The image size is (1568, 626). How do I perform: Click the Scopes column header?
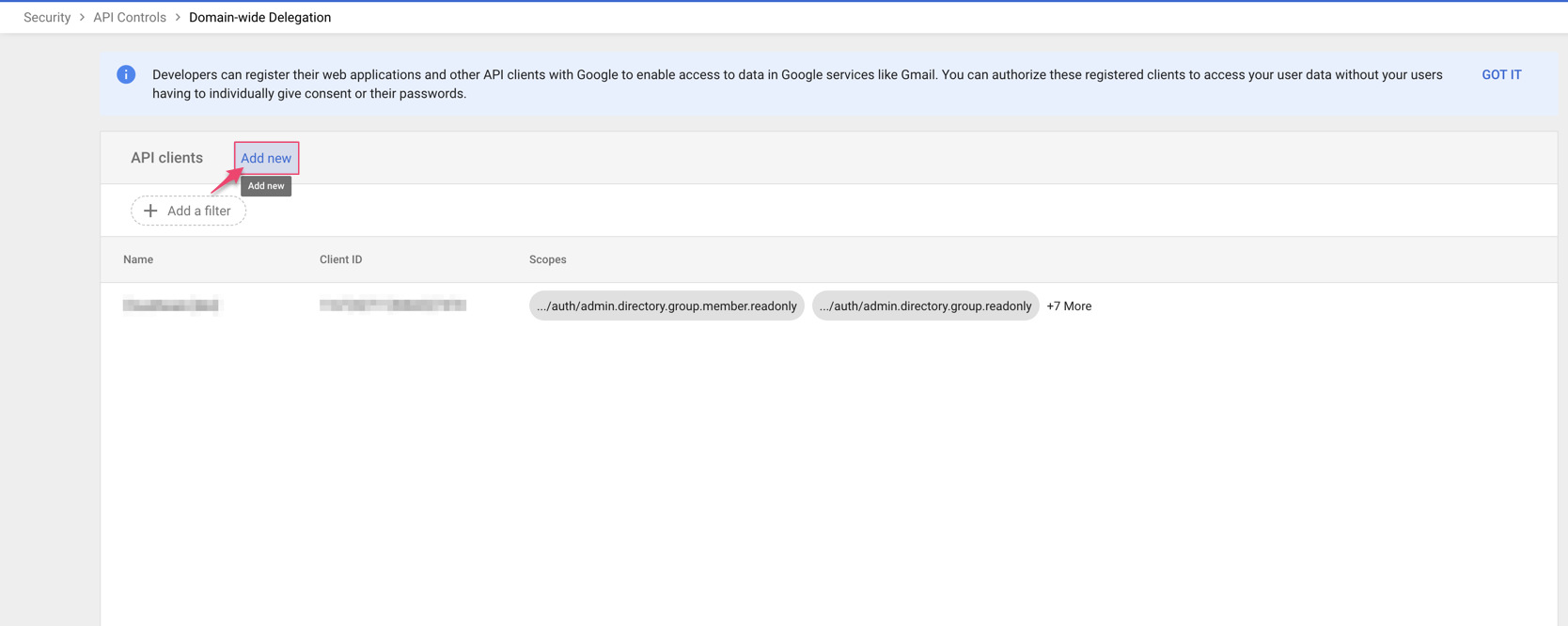(547, 259)
